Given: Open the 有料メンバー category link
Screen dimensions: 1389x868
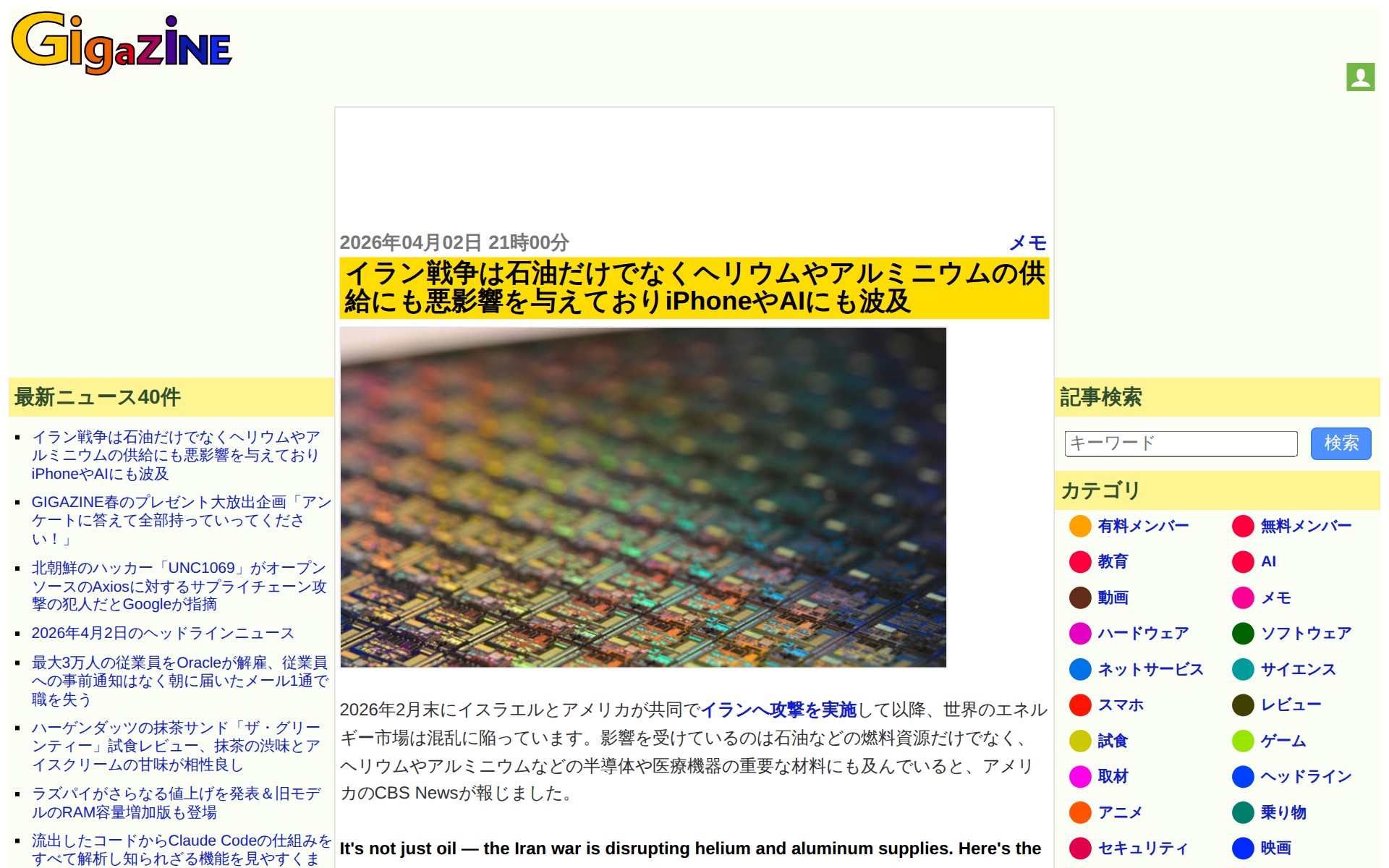Looking at the screenshot, I should click(1143, 526).
